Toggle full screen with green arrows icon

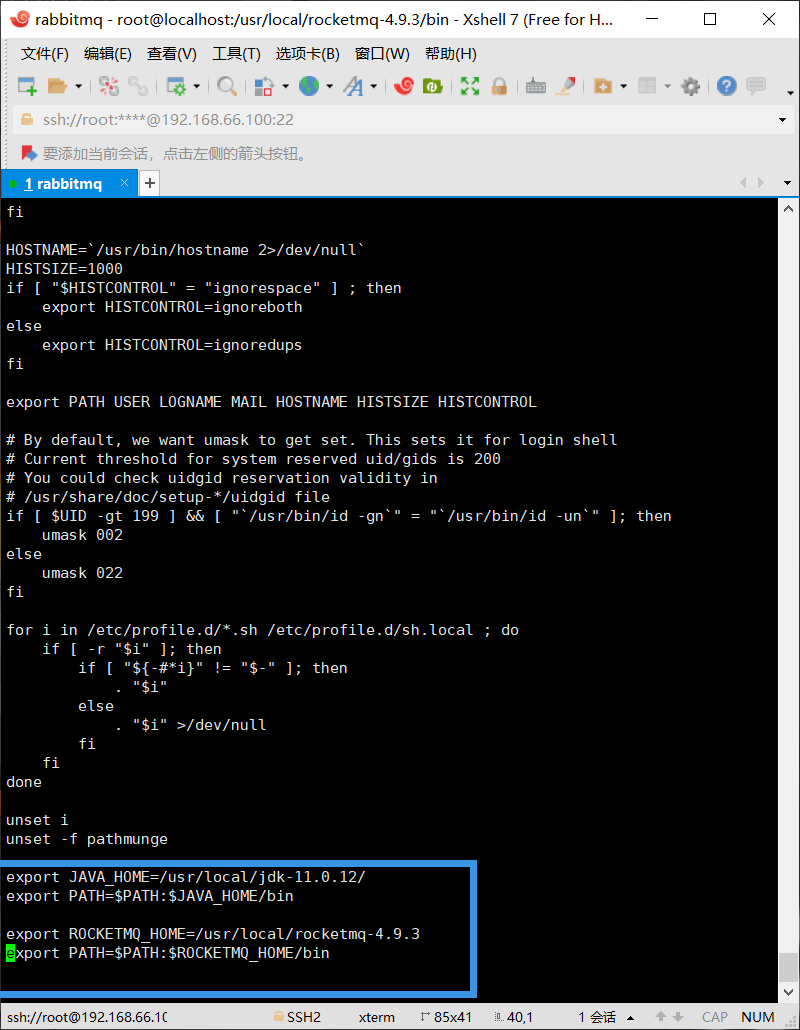470,86
